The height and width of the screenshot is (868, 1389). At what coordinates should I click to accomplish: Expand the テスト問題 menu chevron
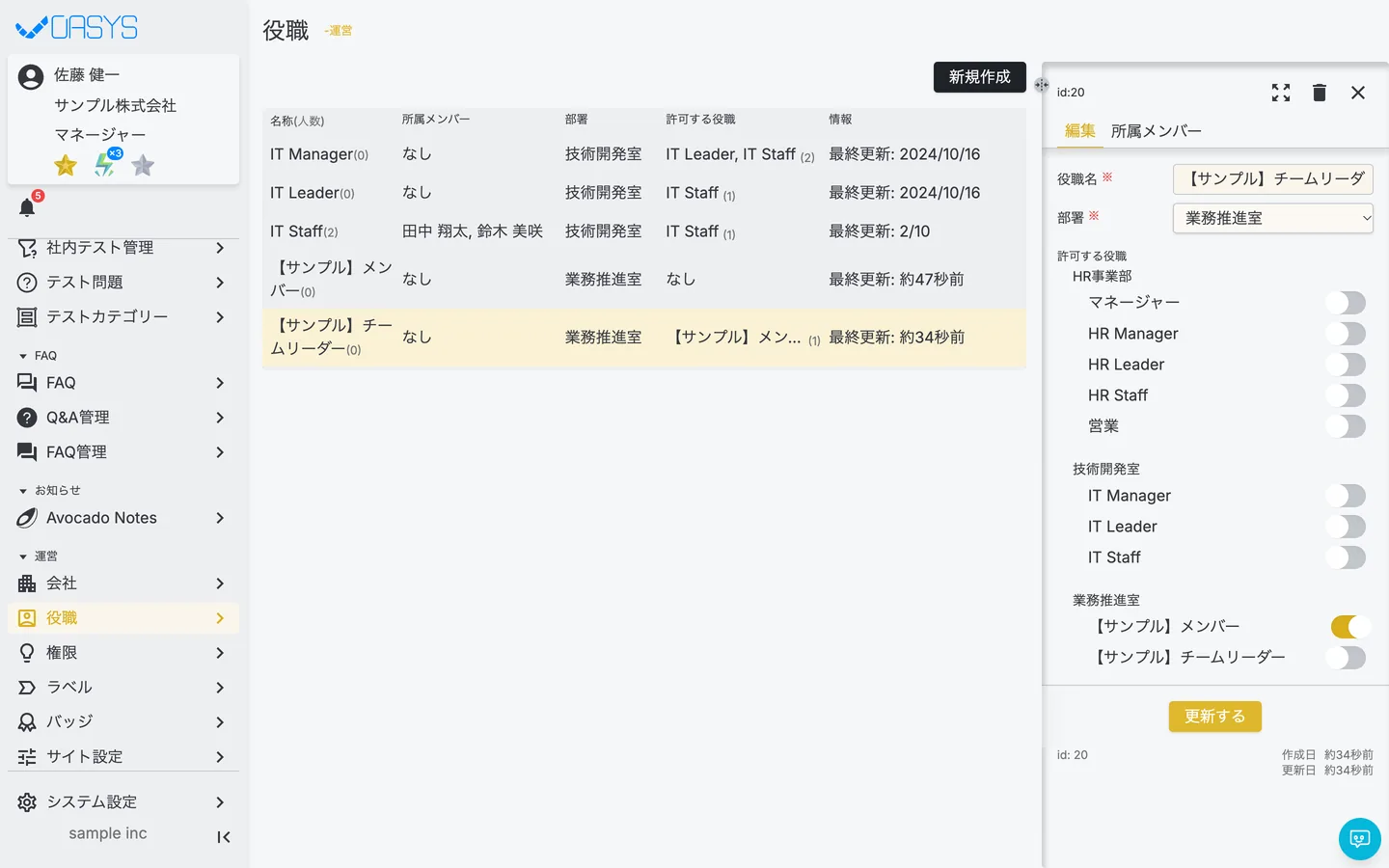[220, 283]
